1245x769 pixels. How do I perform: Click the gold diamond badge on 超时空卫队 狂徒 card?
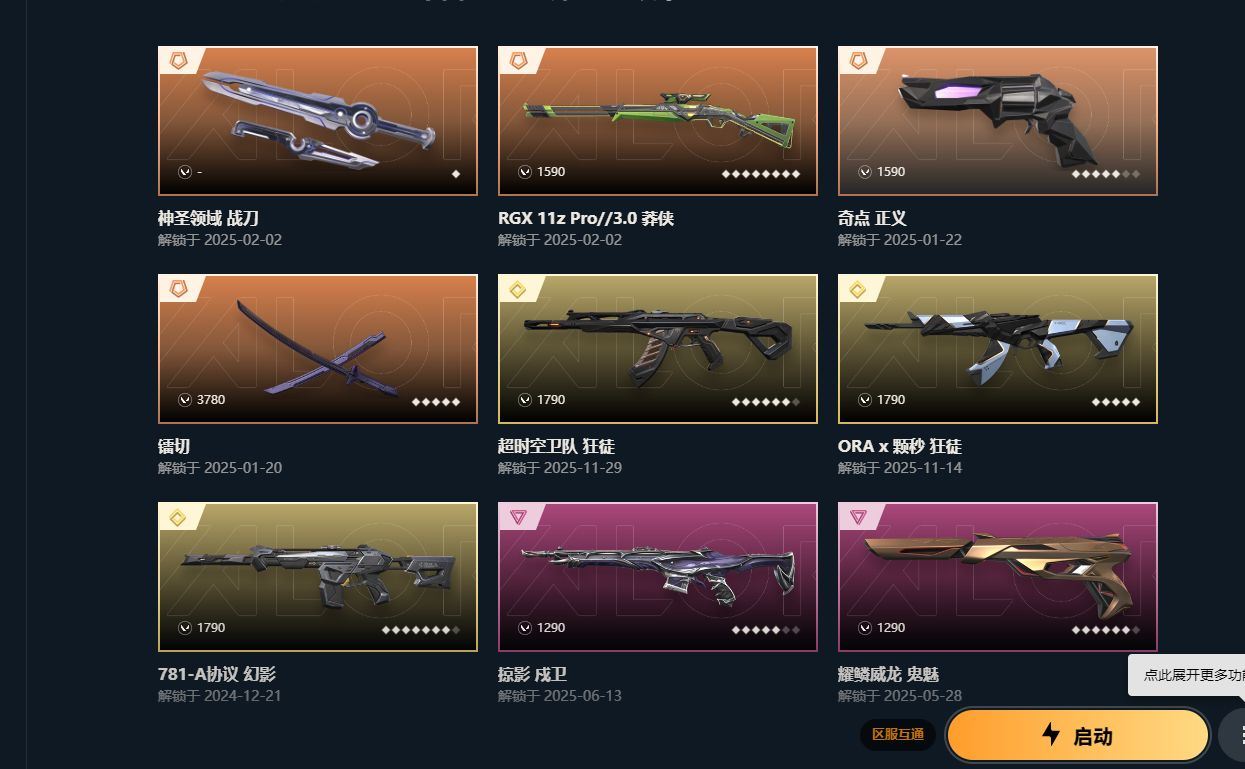(518, 290)
